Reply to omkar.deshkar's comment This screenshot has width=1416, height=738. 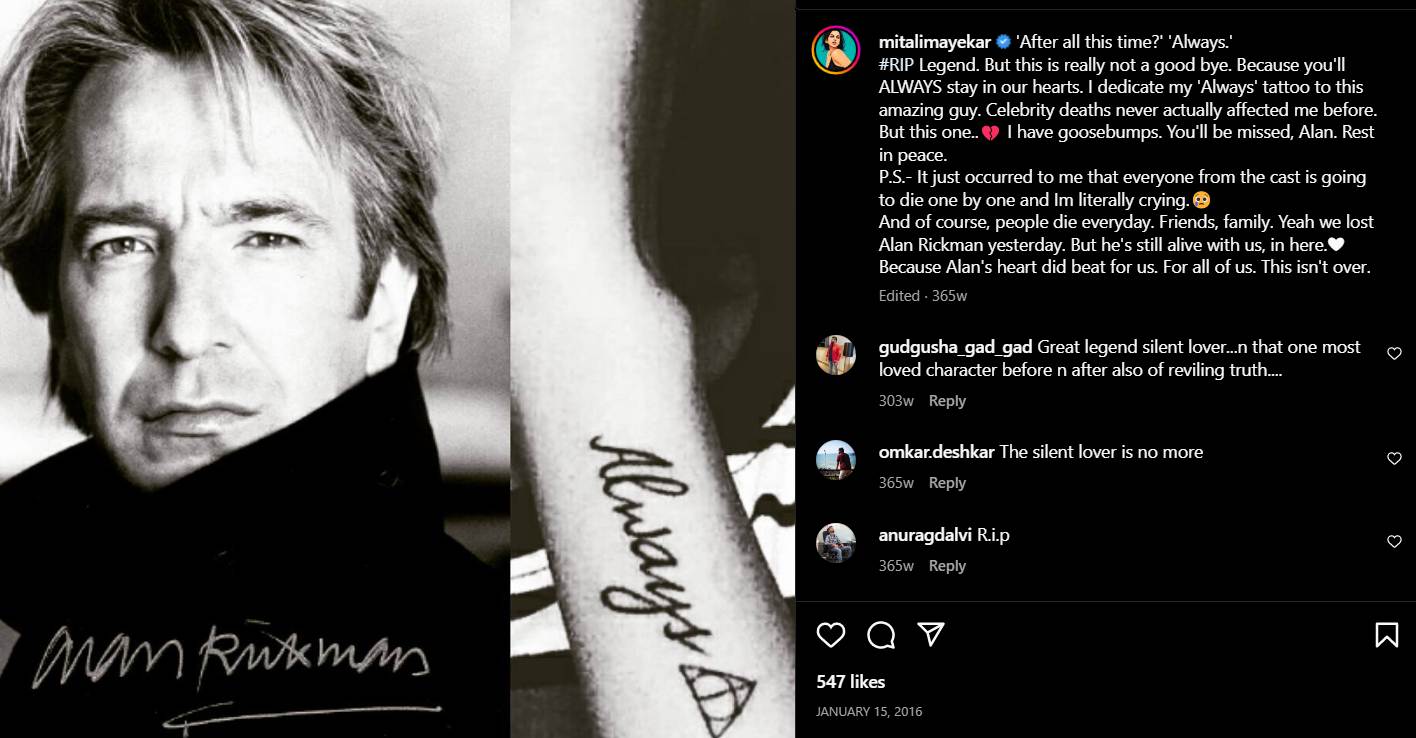[x=947, y=483]
